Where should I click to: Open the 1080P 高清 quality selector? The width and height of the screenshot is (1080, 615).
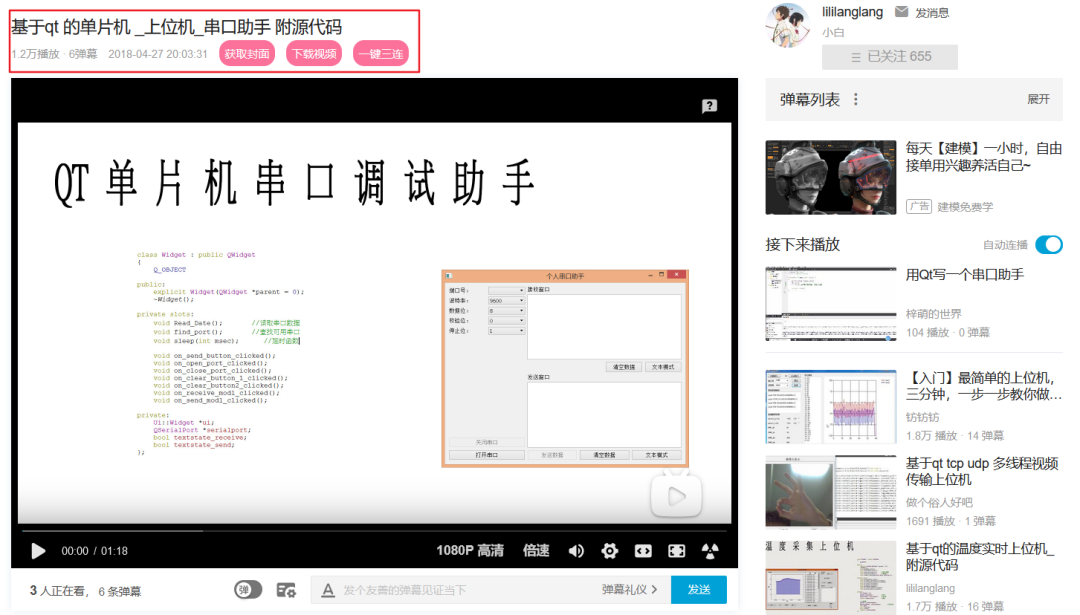click(x=470, y=551)
